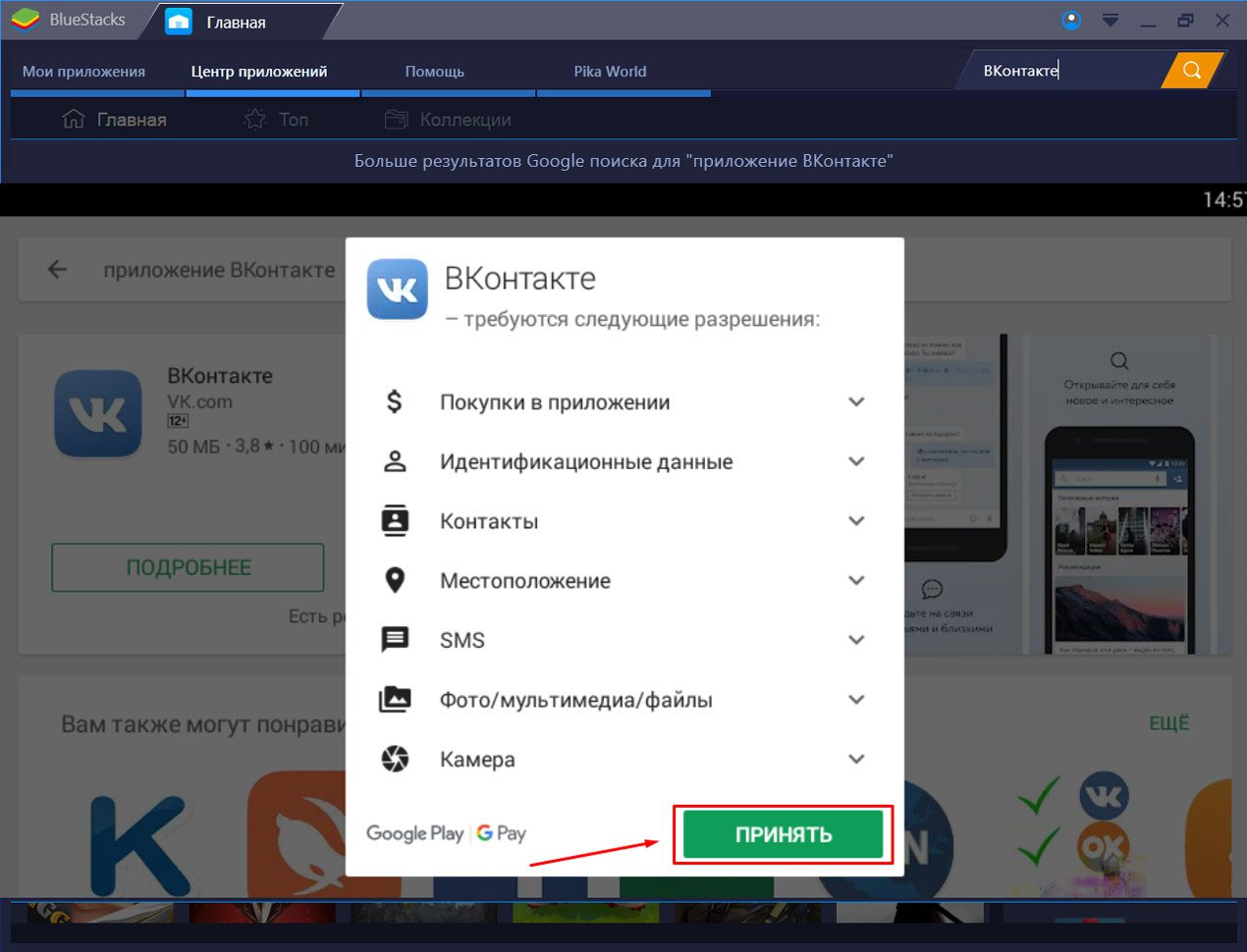This screenshot has width=1247, height=952.
Task: Expand the Контакты permission chevron
Action: (x=856, y=521)
